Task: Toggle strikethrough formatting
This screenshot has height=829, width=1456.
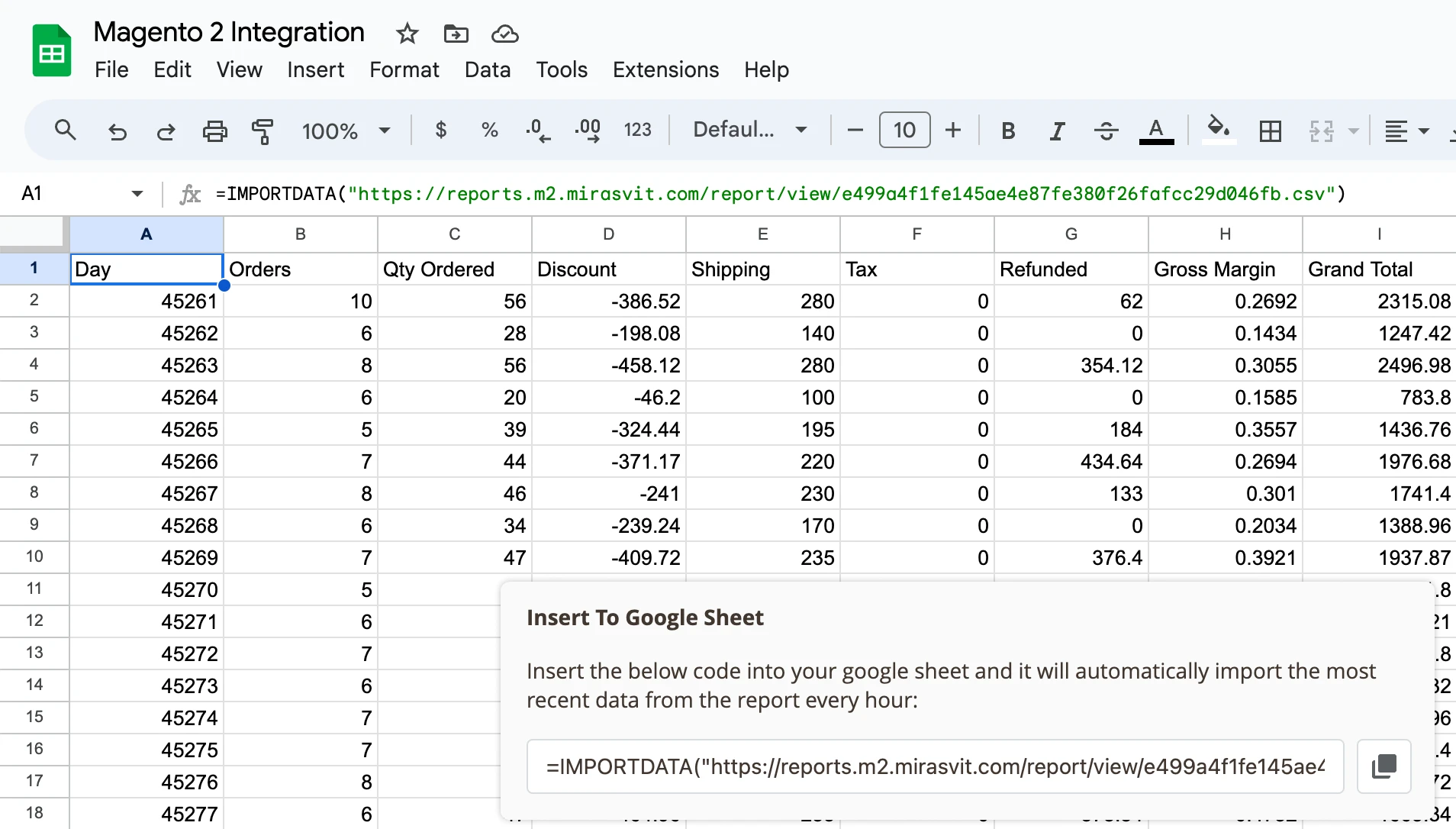Action: 1106,130
